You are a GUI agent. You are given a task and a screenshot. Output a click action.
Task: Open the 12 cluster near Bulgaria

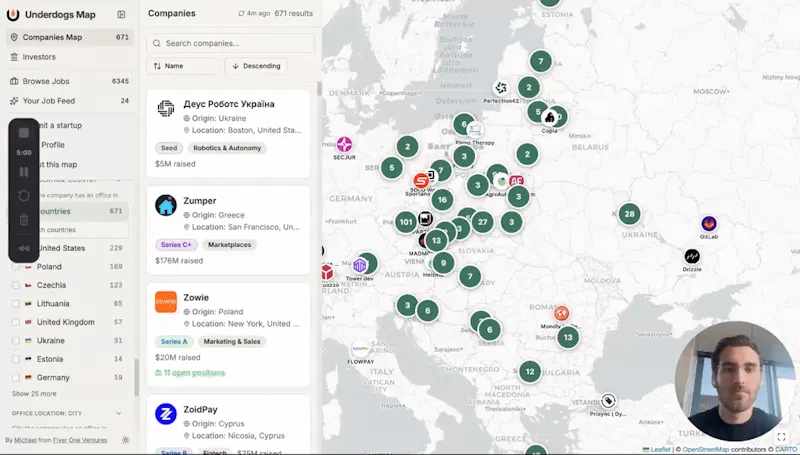point(530,372)
